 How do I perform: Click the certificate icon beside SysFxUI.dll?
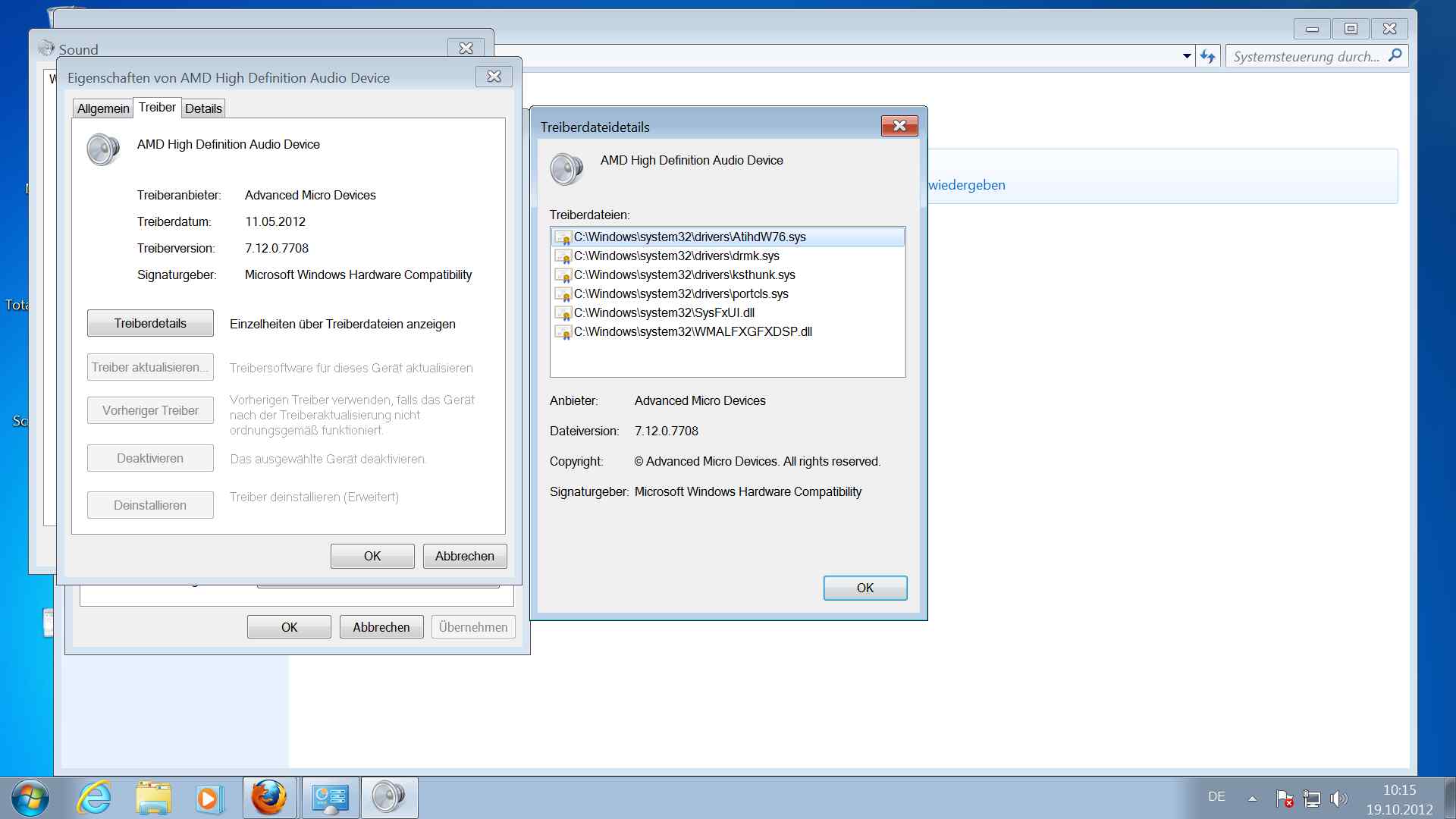click(x=563, y=313)
